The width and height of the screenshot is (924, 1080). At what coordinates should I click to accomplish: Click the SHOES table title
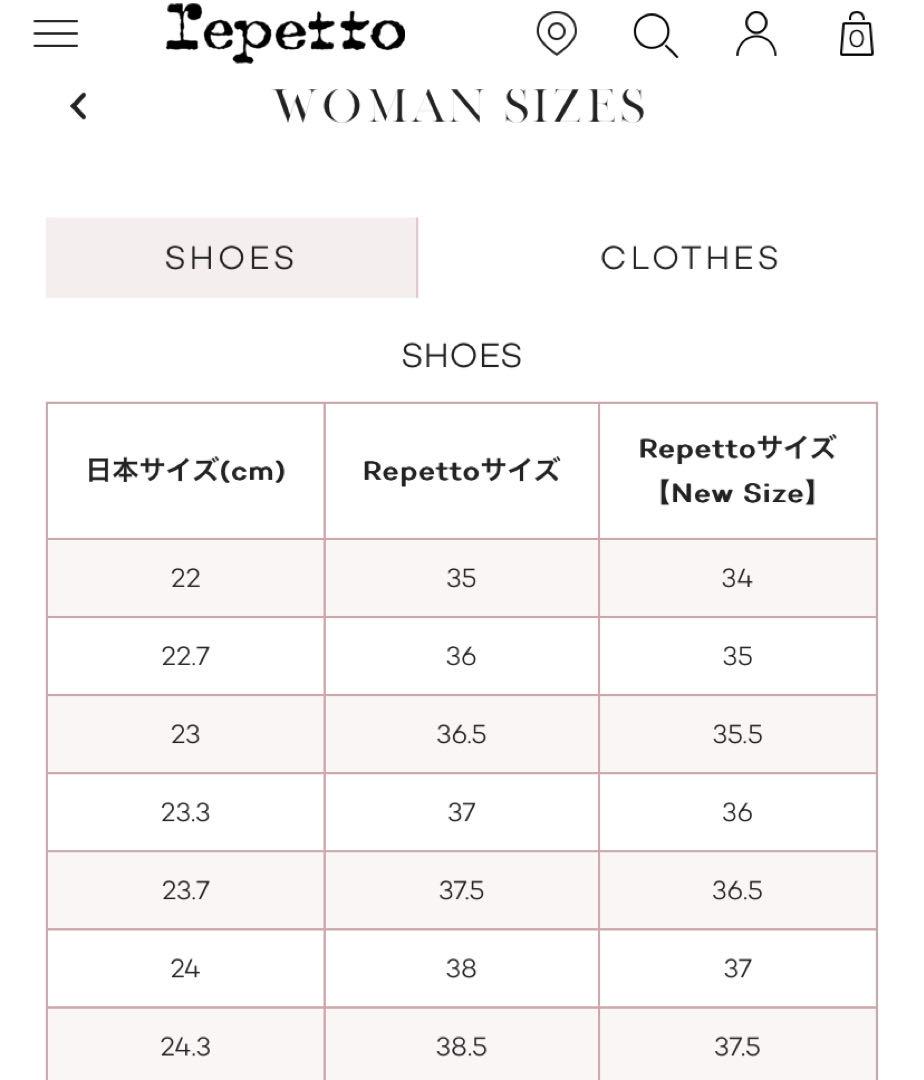pos(461,355)
